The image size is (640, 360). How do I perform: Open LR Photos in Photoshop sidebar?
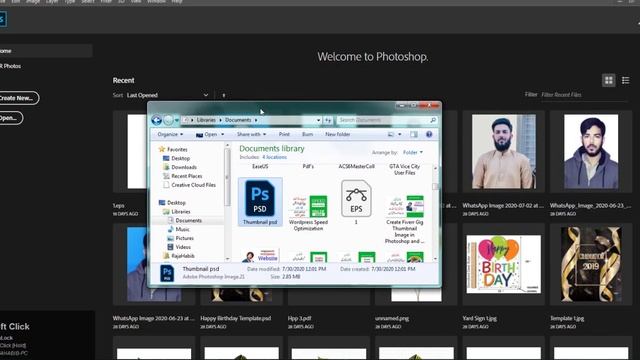tap(11, 66)
